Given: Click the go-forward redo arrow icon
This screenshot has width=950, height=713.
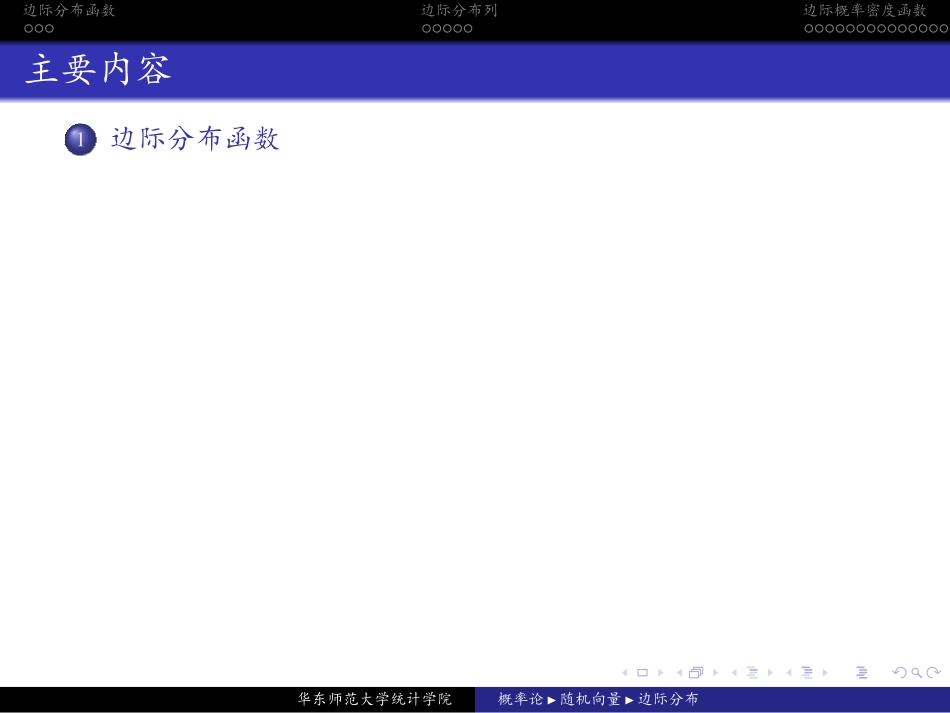Looking at the screenshot, I should [x=934, y=671].
